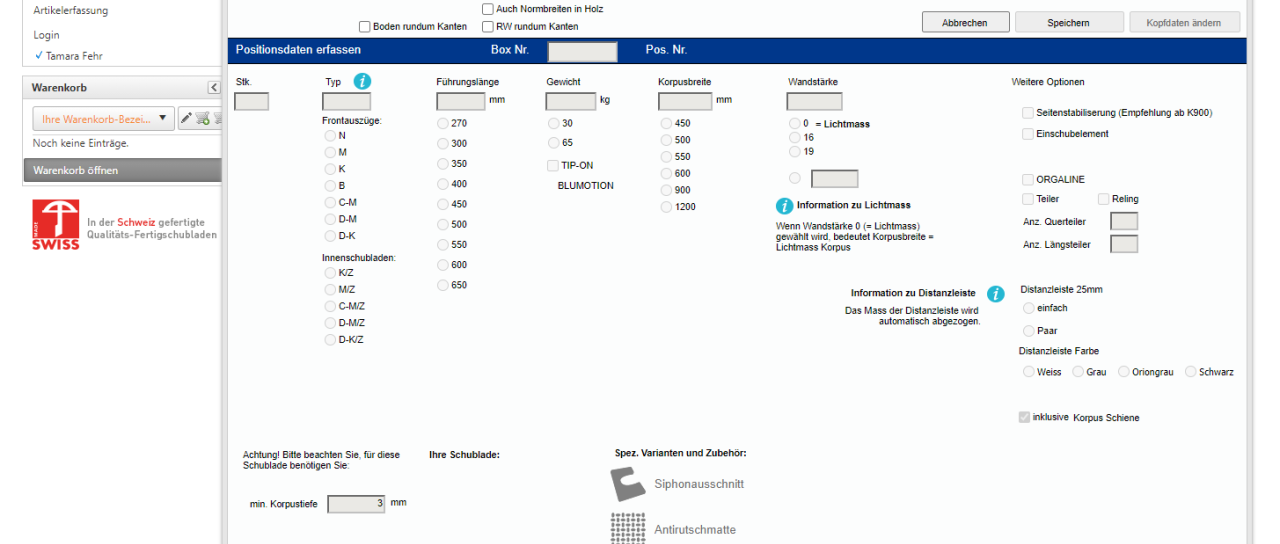Click the add-cart icon with green plus
The width and height of the screenshot is (1280, 544).
(x=203, y=119)
